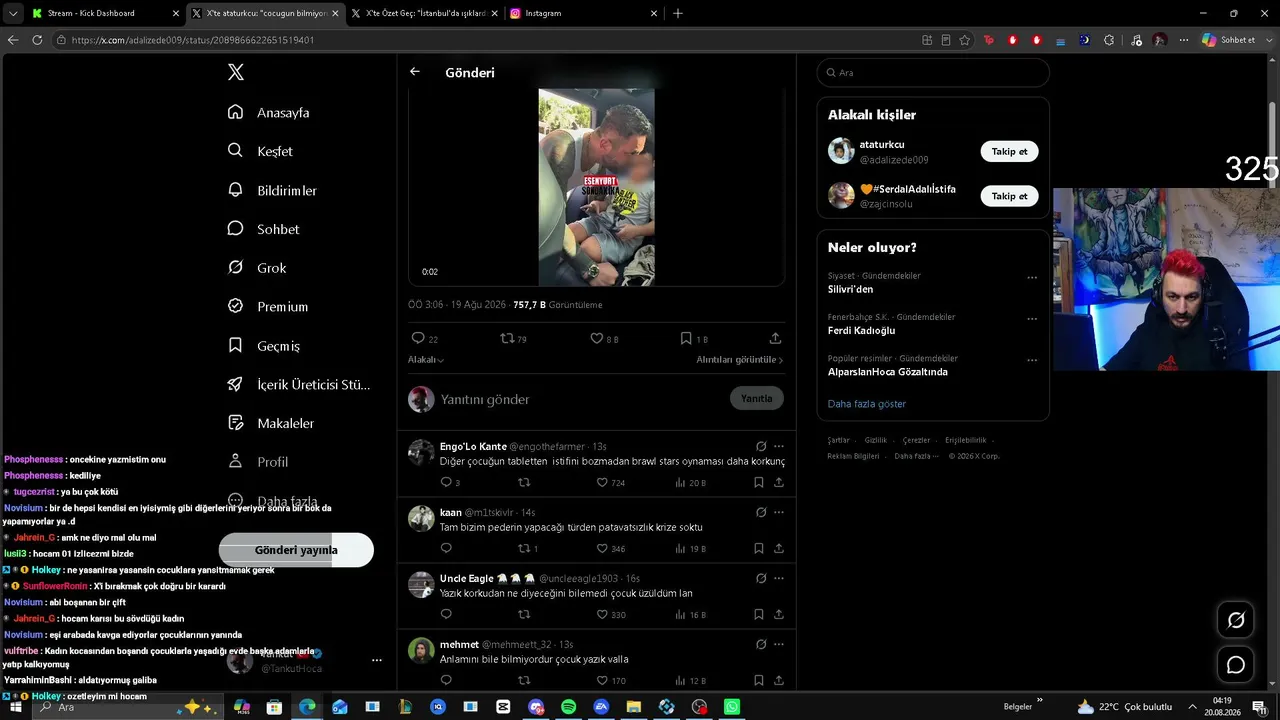Bookmark Engo'Lo Kante's reply
This screenshot has height=720, width=1280.
(759, 483)
